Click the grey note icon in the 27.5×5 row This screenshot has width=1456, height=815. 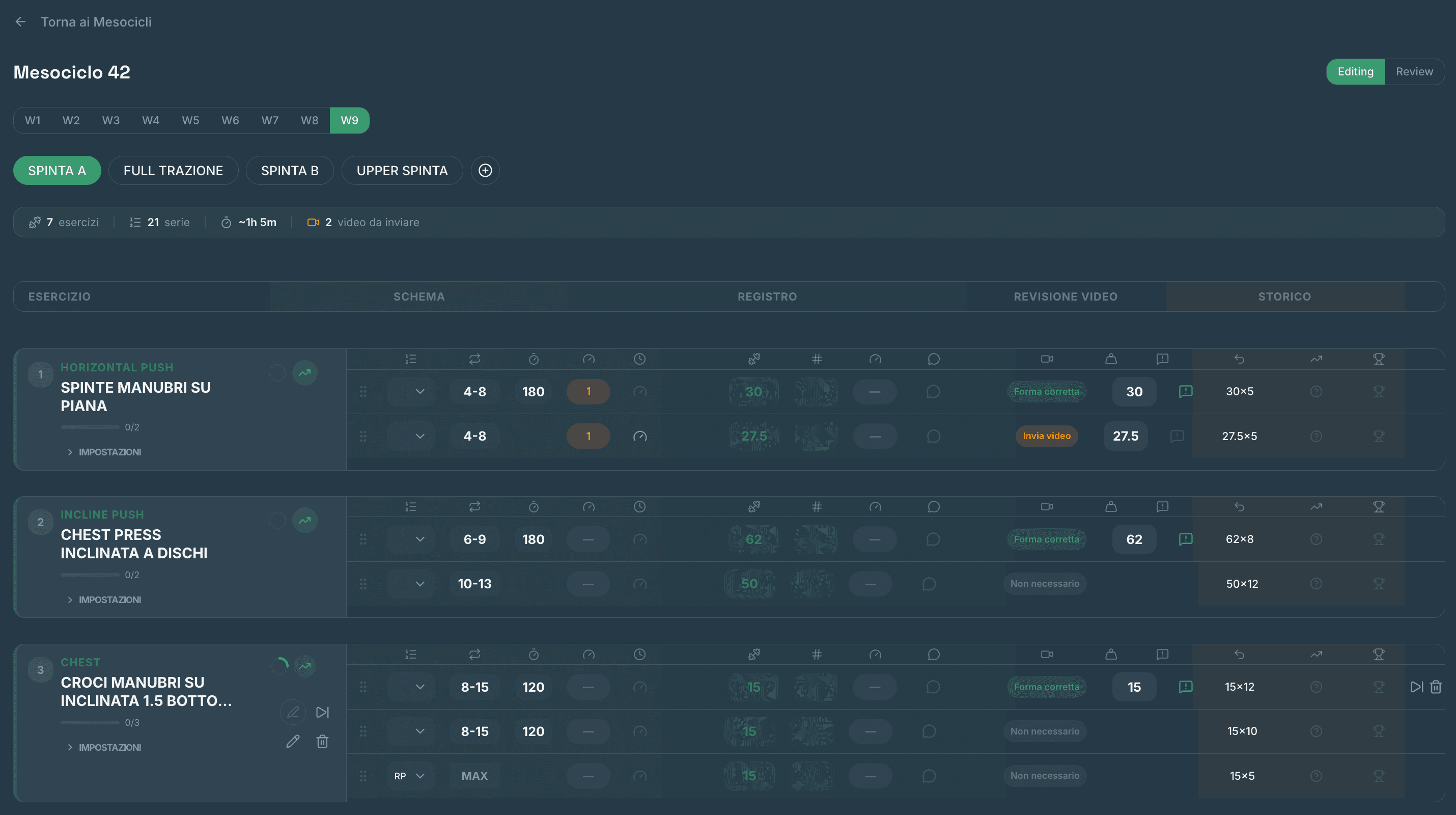[x=1177, y=436]
